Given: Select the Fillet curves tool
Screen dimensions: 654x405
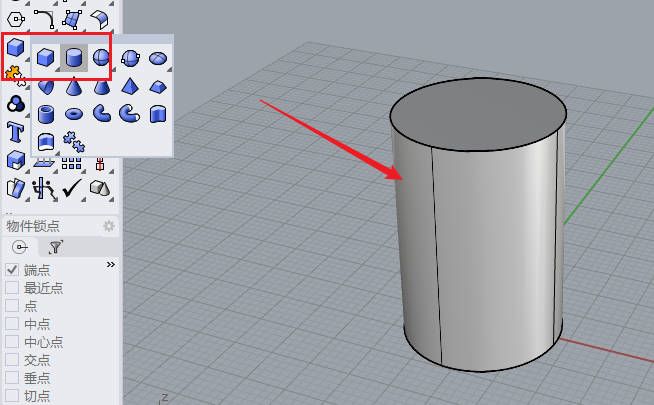Looking at the screenshot, I should click(x=44, y=19).
